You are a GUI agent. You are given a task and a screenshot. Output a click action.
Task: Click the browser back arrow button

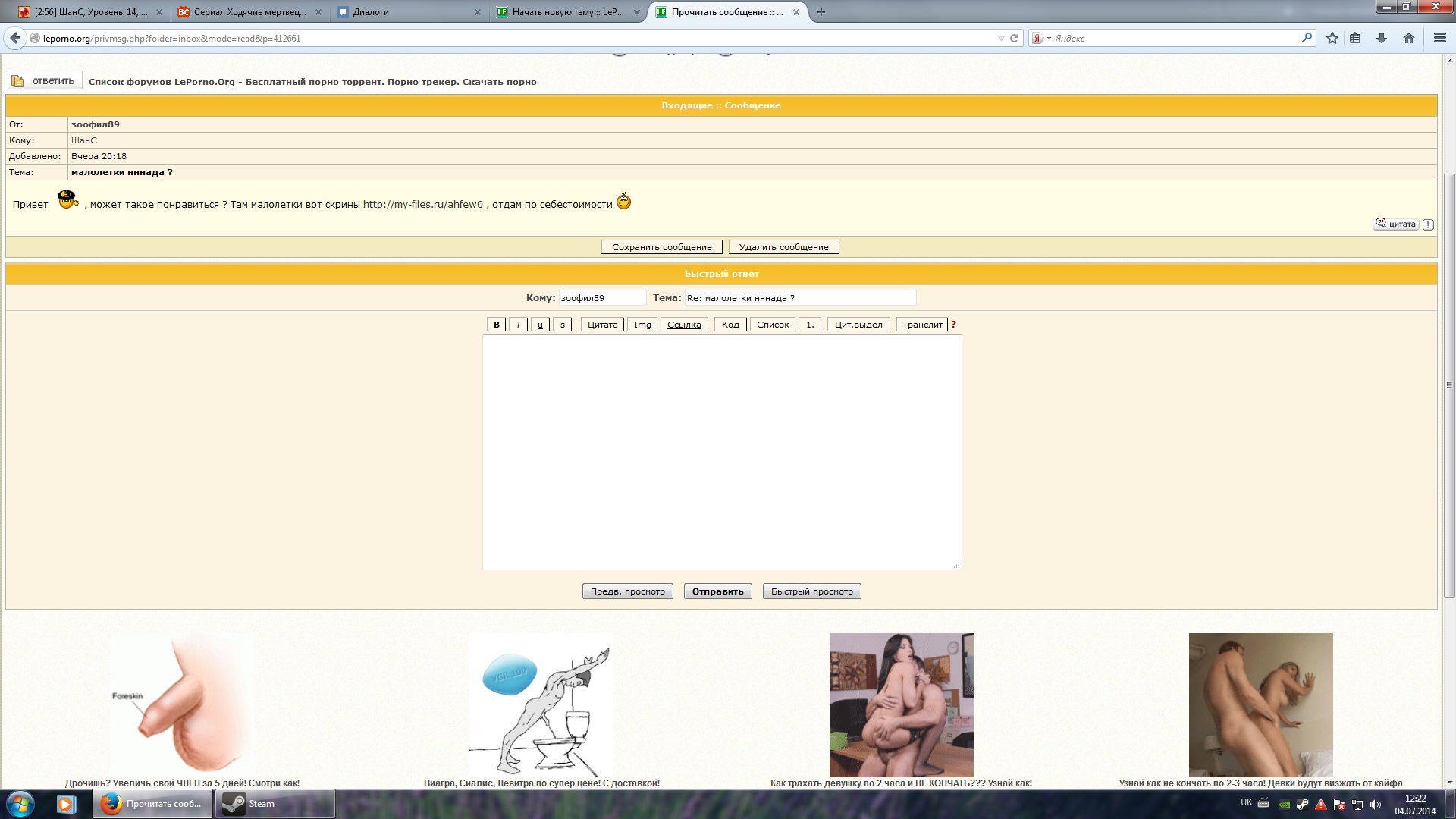pos(15,38)
